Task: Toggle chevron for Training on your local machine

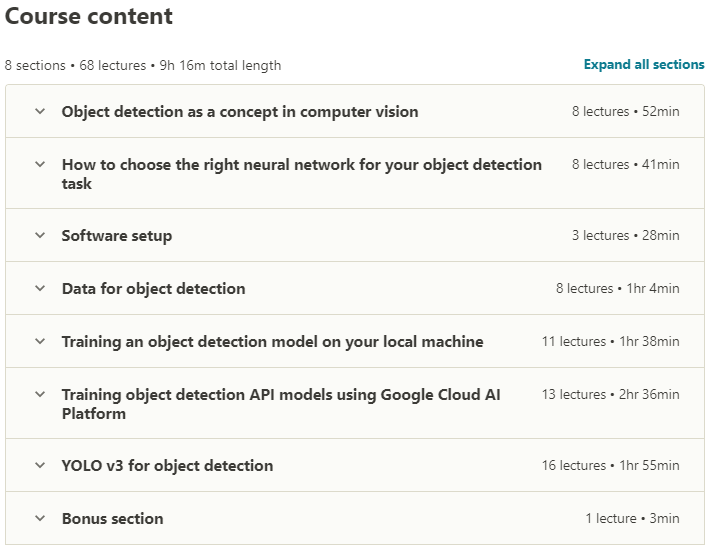Action: [x=40, y=342]
